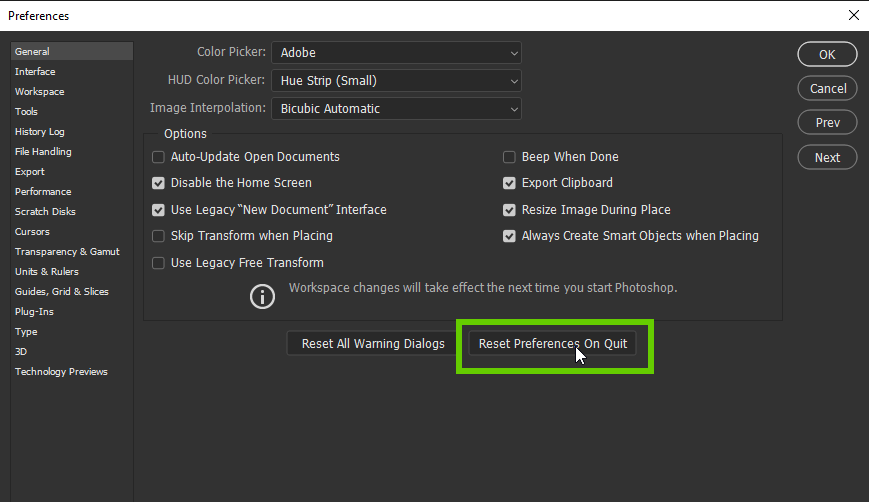This screenshot has width=869, height=502.
Task: Open Image Interpolation dropdown menu
Action: click(x=396, y=108)
